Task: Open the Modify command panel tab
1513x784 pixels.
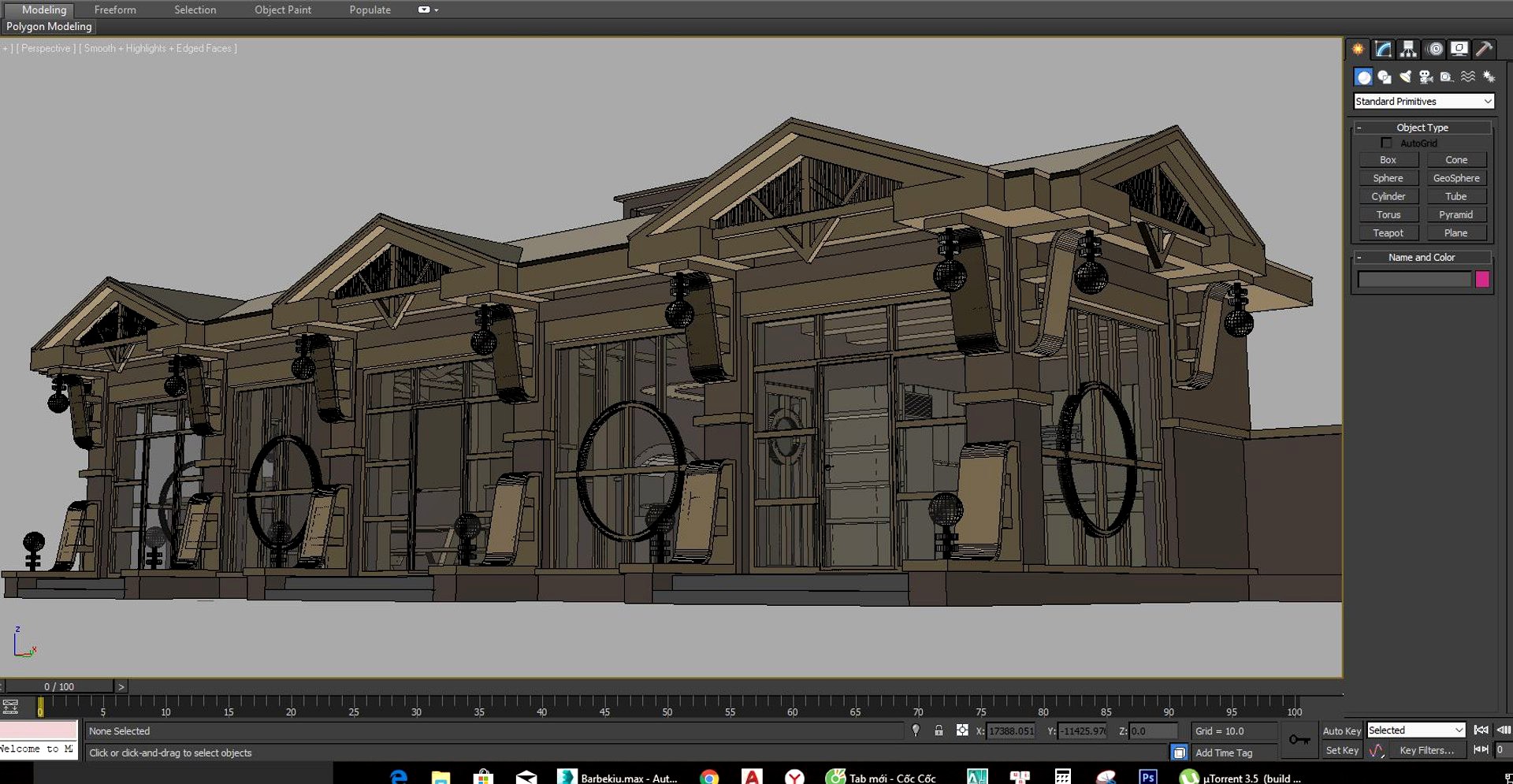Action: coord(1383,49)
